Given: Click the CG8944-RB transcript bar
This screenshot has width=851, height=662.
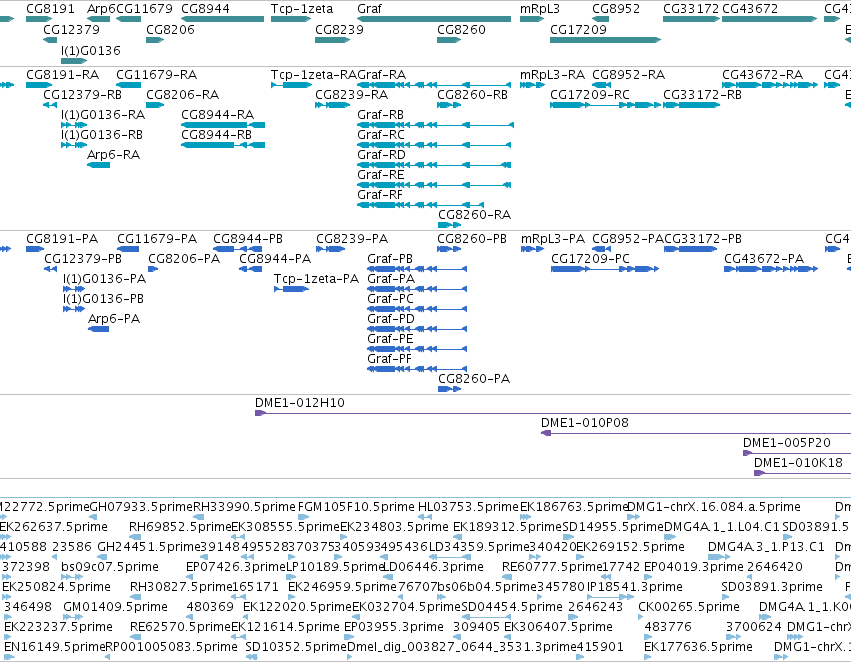Looking at the screenshot, I should pyautogui.click(x=223, y=145).
